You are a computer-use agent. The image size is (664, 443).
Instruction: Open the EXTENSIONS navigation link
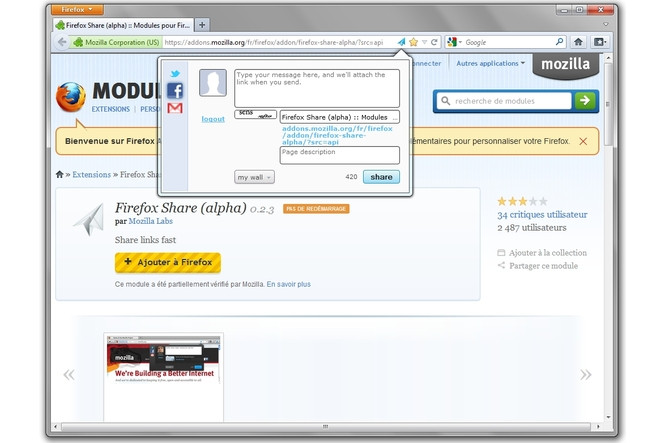[111, 109]
